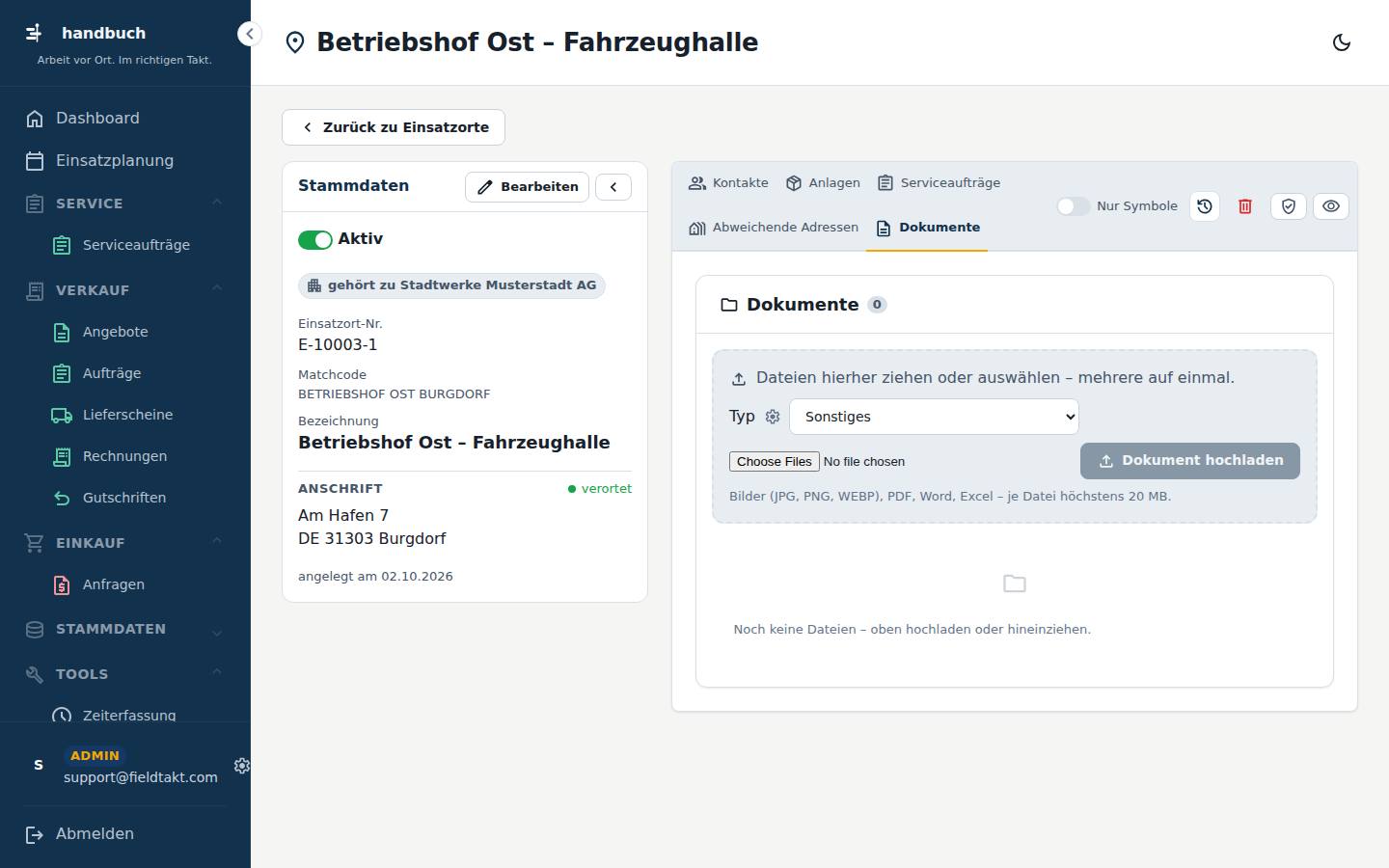
Task: Click Abmelden to log out
Action: pyautogui.click(x=125, y=834)
